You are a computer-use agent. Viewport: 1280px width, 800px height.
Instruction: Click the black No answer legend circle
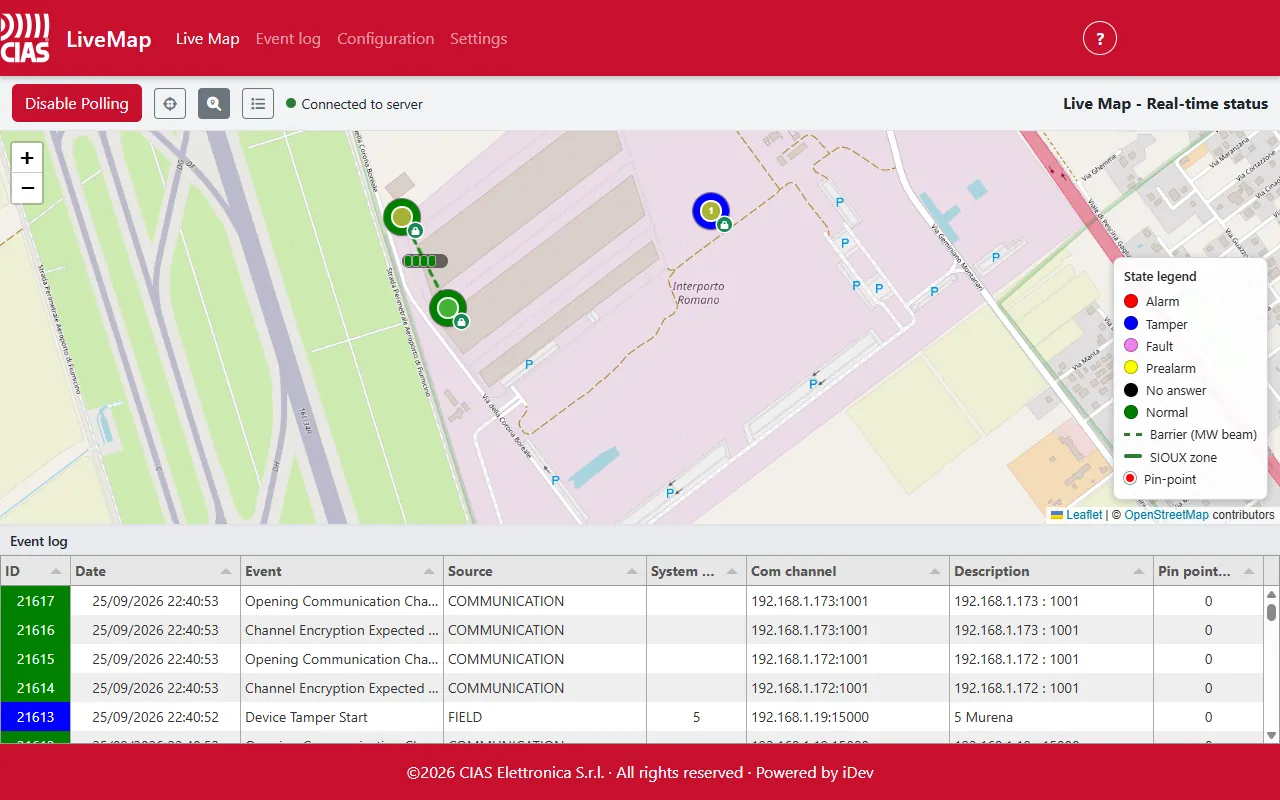pos(1131,390)
